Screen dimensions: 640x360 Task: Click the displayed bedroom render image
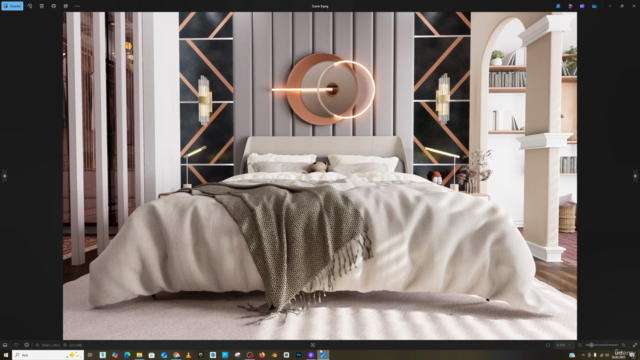tap(320, 176)
